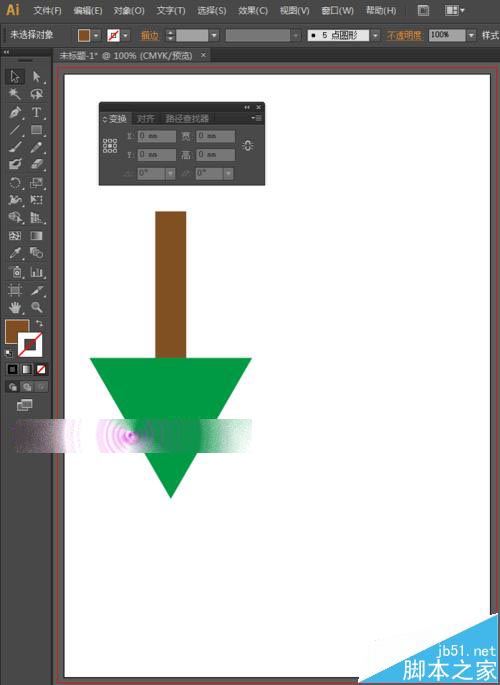Select the Blob Brush tool
This screenshot has height=685, width=500.
click(x=15, y=164)
